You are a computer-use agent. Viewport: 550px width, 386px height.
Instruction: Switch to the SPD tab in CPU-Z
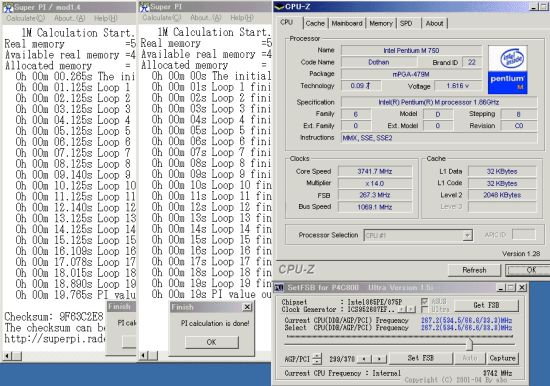pyautogui.click(x=406, y=23)
